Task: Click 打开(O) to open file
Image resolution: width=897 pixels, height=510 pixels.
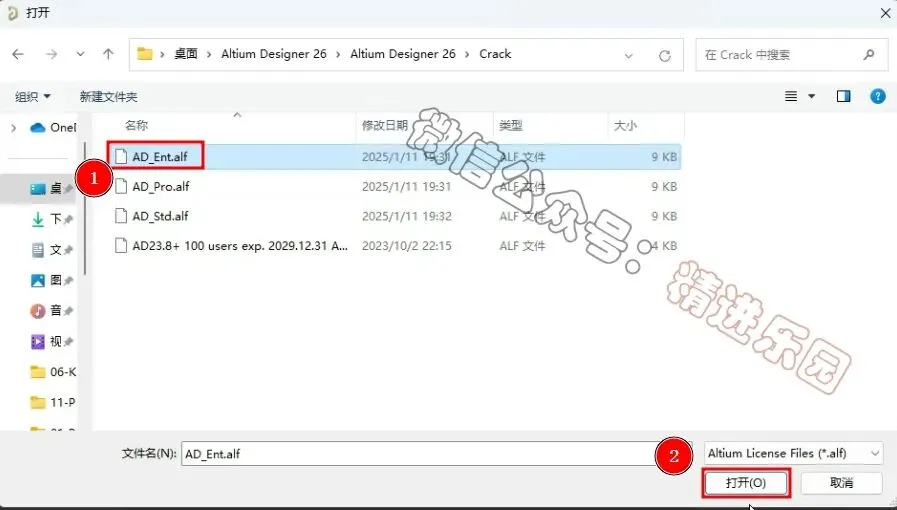Action: point(746,483)
